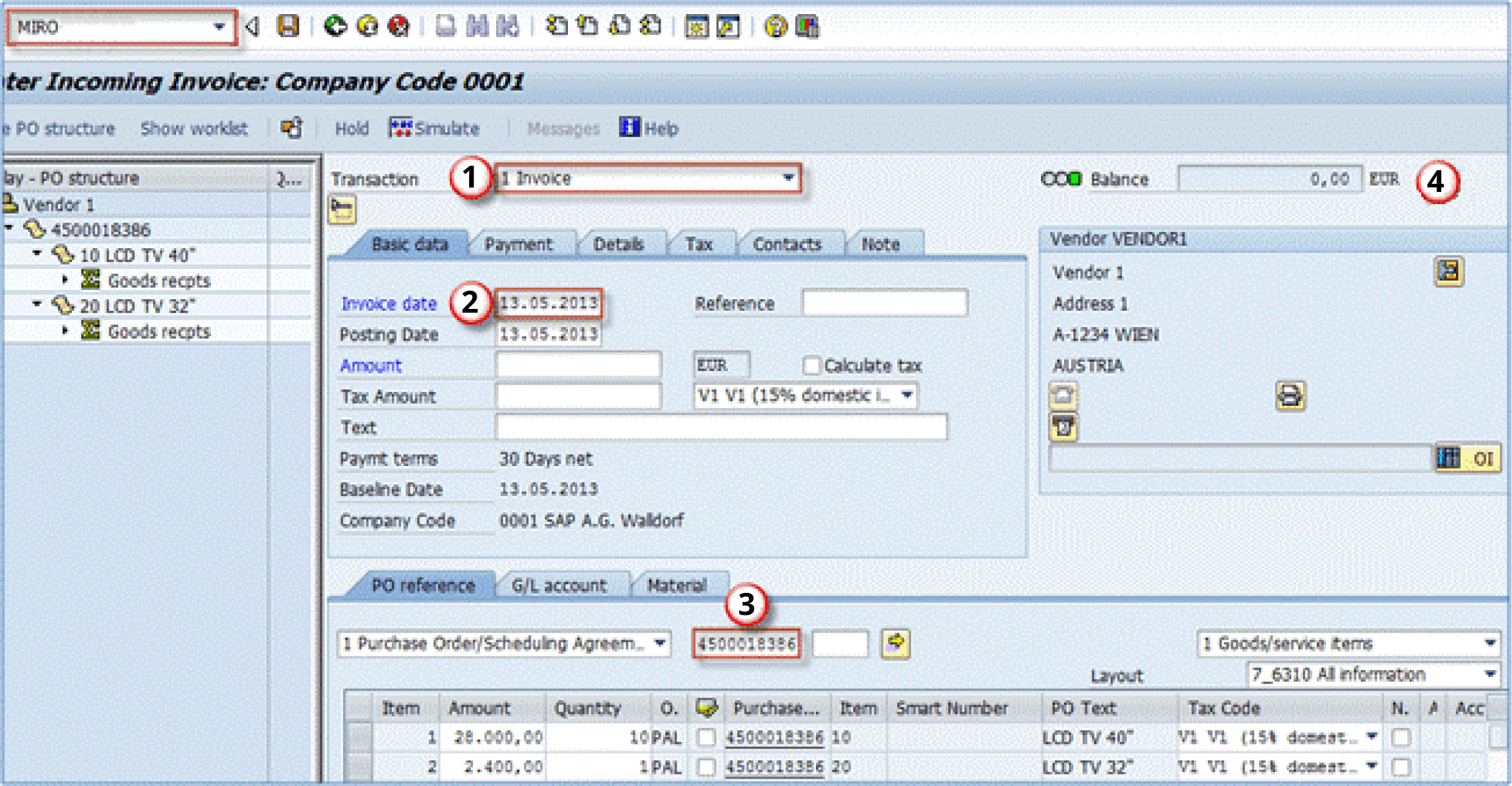Click the Reference input field

coord(884,303)
